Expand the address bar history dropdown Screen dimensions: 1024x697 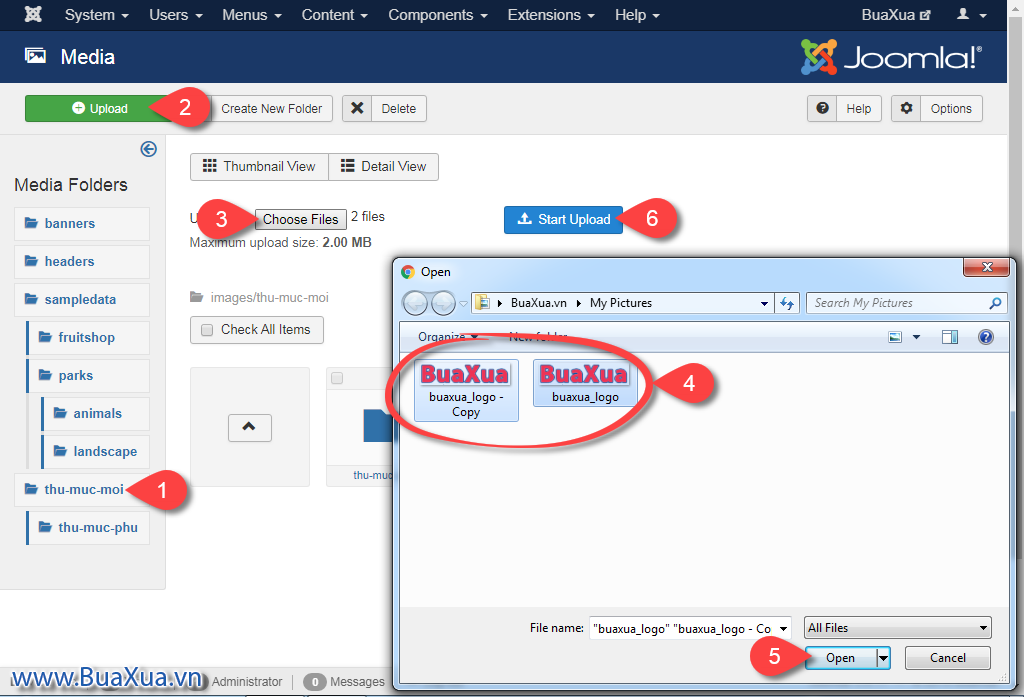click(x=763, y=304)
